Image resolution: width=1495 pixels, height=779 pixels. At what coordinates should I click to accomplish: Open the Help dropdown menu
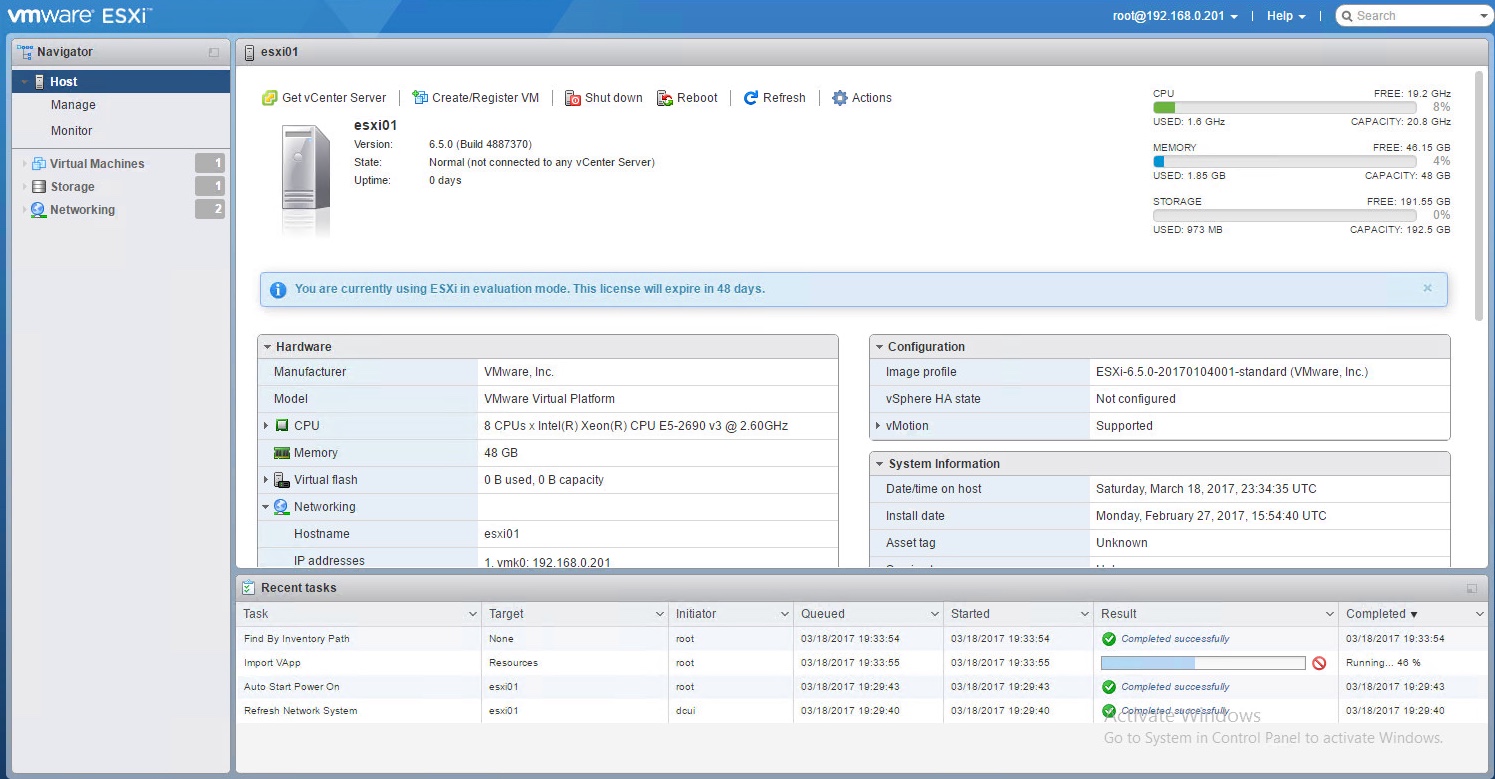tap(1286, 16)
